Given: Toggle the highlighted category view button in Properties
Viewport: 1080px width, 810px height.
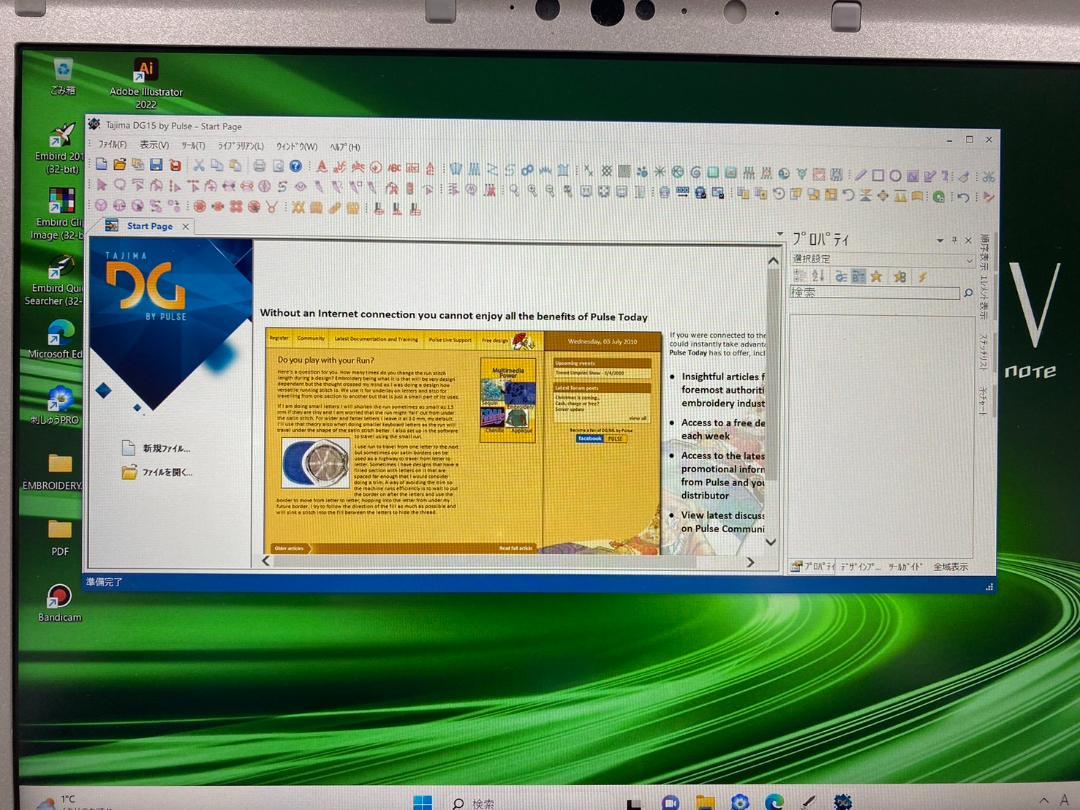Looking at the screenshot, I should (858, 276).
